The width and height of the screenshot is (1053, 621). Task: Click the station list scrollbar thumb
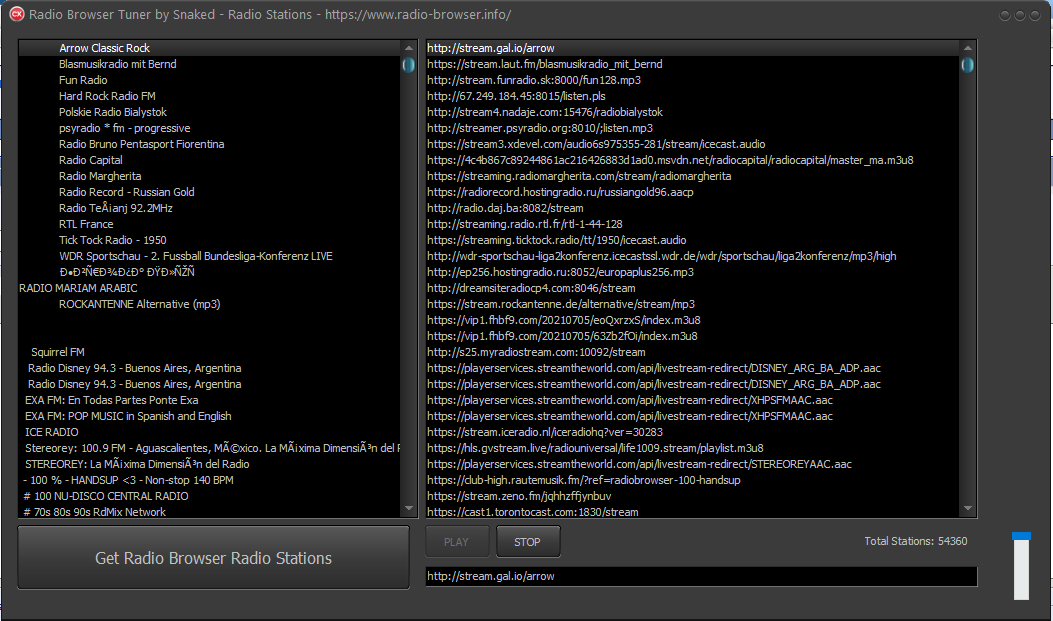pyautogui.click(x=408, y=64)
